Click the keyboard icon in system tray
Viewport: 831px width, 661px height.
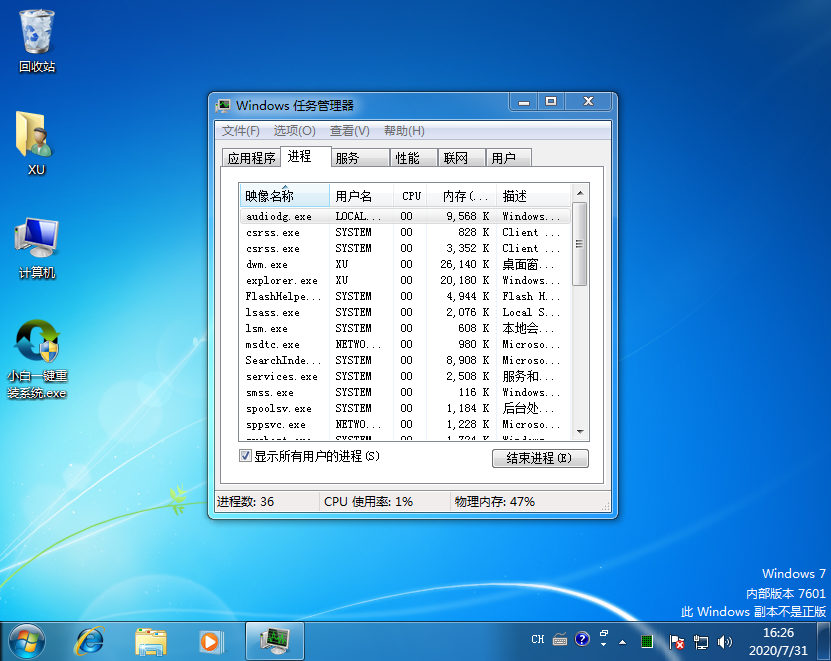[x=559, y=640]
